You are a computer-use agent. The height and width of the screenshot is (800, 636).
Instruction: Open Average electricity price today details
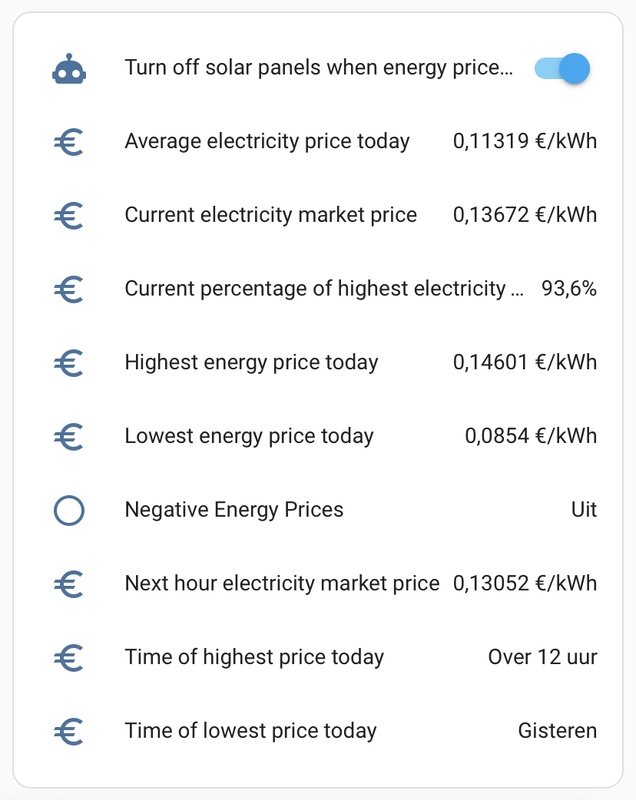click(x=267, y=141)
